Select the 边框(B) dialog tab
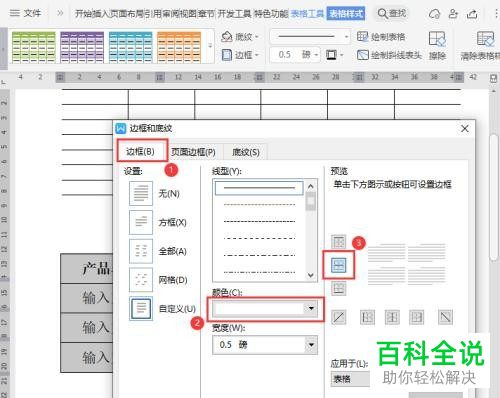 pyautogui.click(x=140, y=152)
